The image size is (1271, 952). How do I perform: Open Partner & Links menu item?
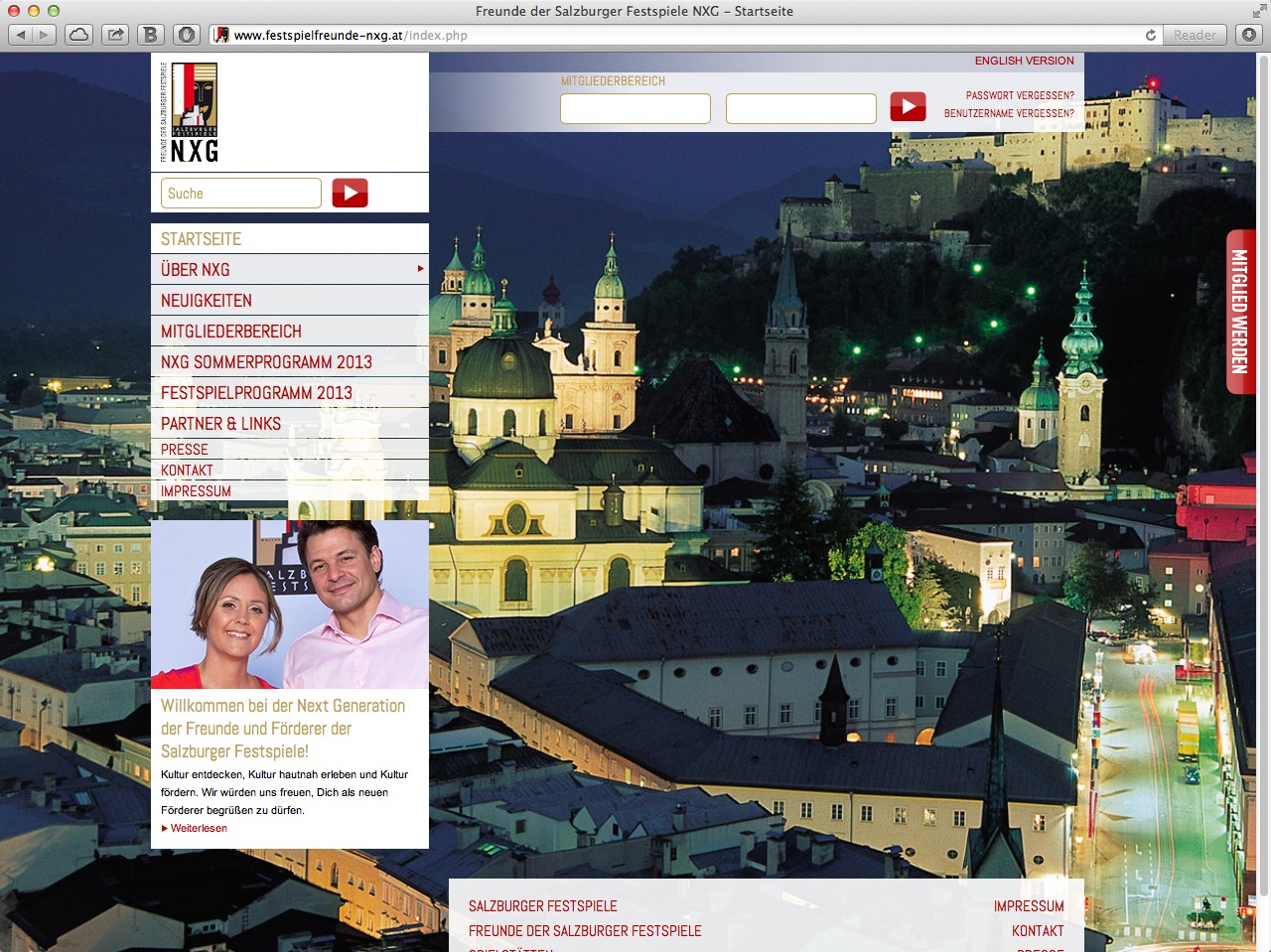(x=290, y=424)
